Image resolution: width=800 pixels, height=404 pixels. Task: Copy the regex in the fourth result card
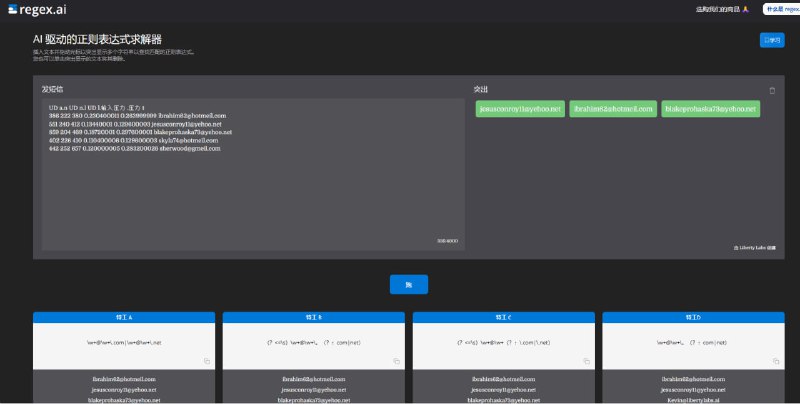[776, 360]
